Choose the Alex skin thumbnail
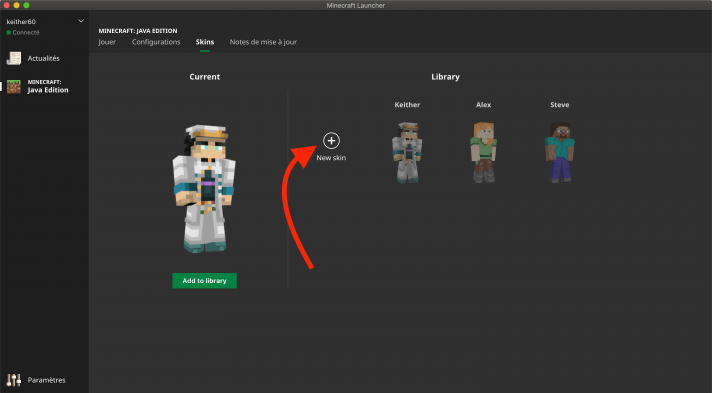712x393 pixels. click(484, 153)
